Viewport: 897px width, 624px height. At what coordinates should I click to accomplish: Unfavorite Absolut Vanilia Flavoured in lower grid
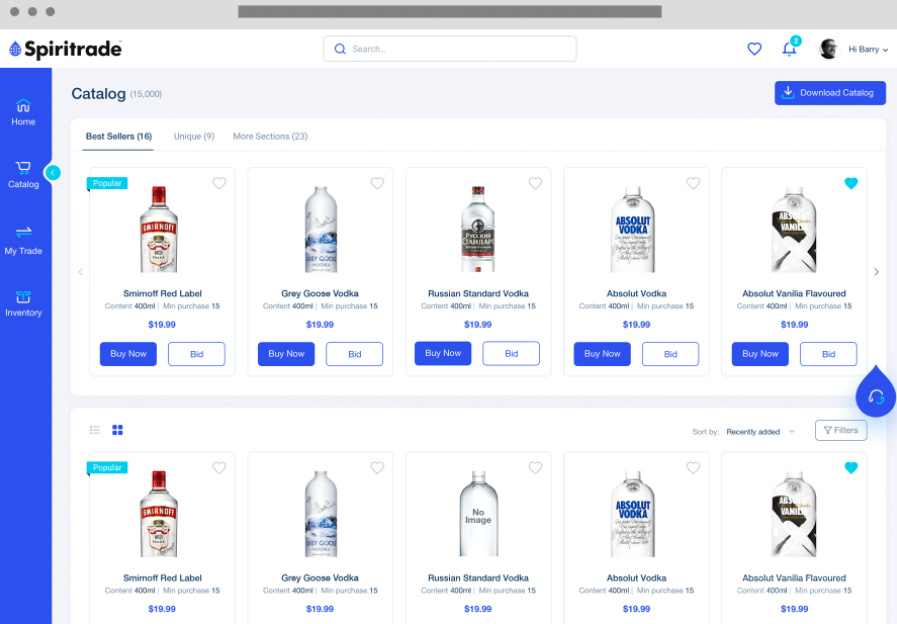[851, 467]
